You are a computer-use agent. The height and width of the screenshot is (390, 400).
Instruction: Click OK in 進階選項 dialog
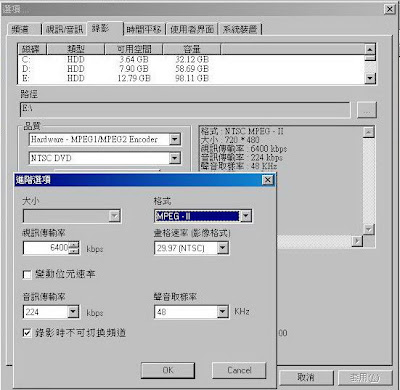(x=168, y=370)
